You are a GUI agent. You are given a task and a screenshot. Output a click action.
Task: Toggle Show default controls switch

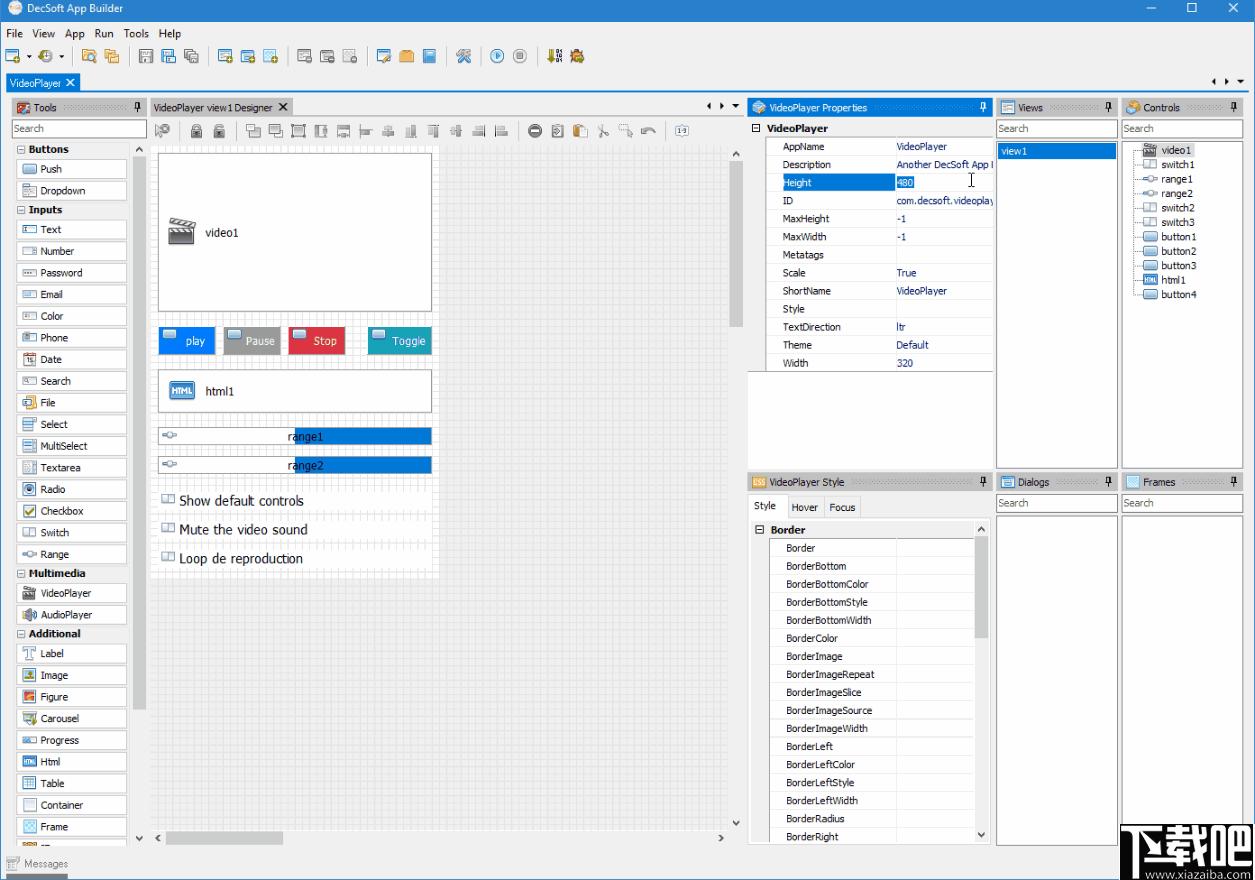(x=168, y=499)
